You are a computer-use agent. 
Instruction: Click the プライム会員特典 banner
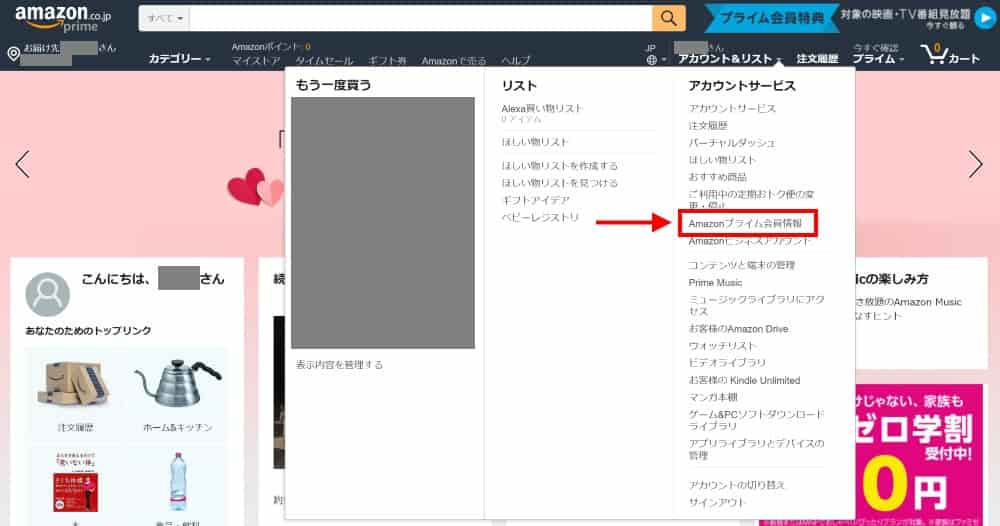click(772, 18)
